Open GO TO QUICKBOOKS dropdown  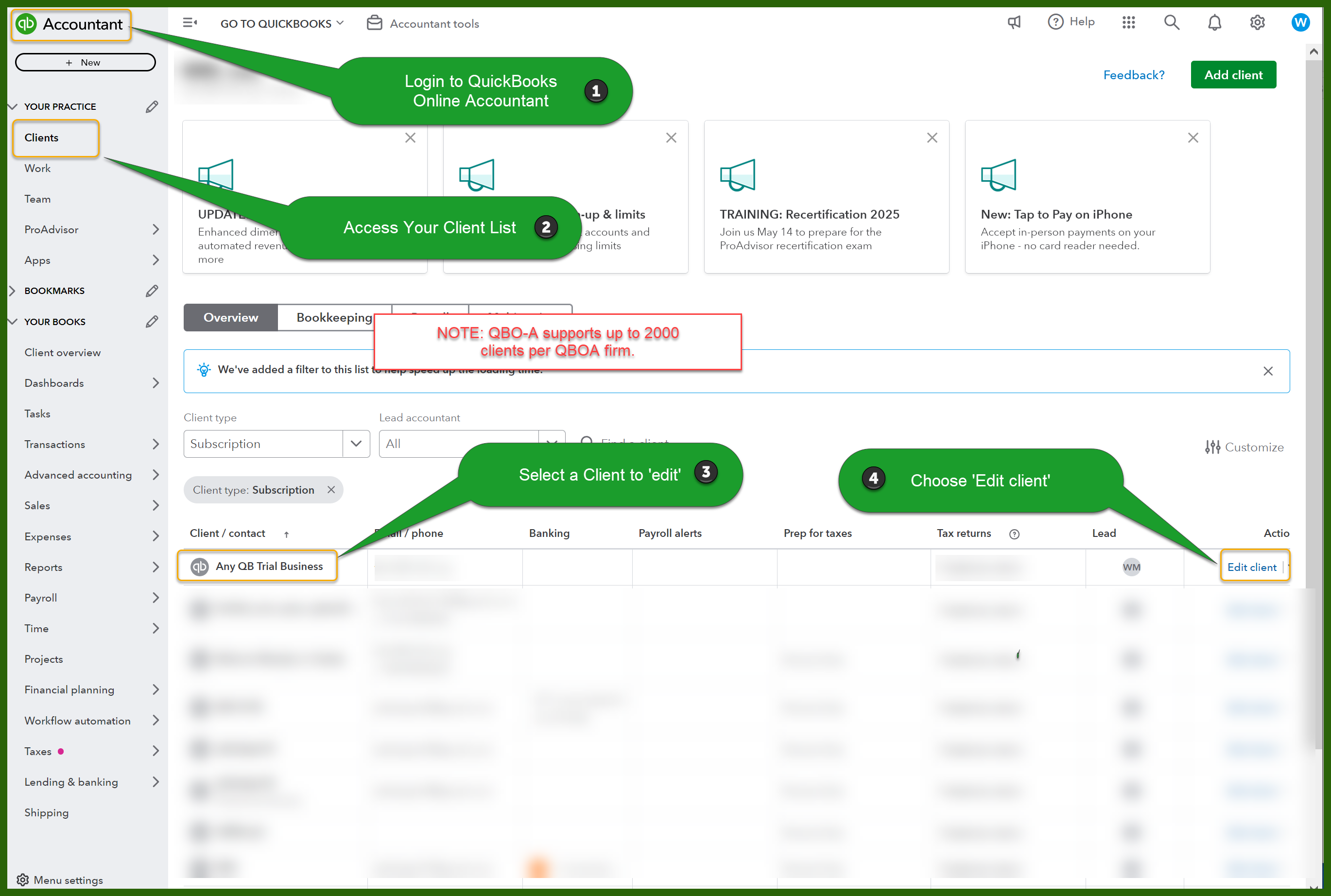pyautogui.click(x=282, y=23)
